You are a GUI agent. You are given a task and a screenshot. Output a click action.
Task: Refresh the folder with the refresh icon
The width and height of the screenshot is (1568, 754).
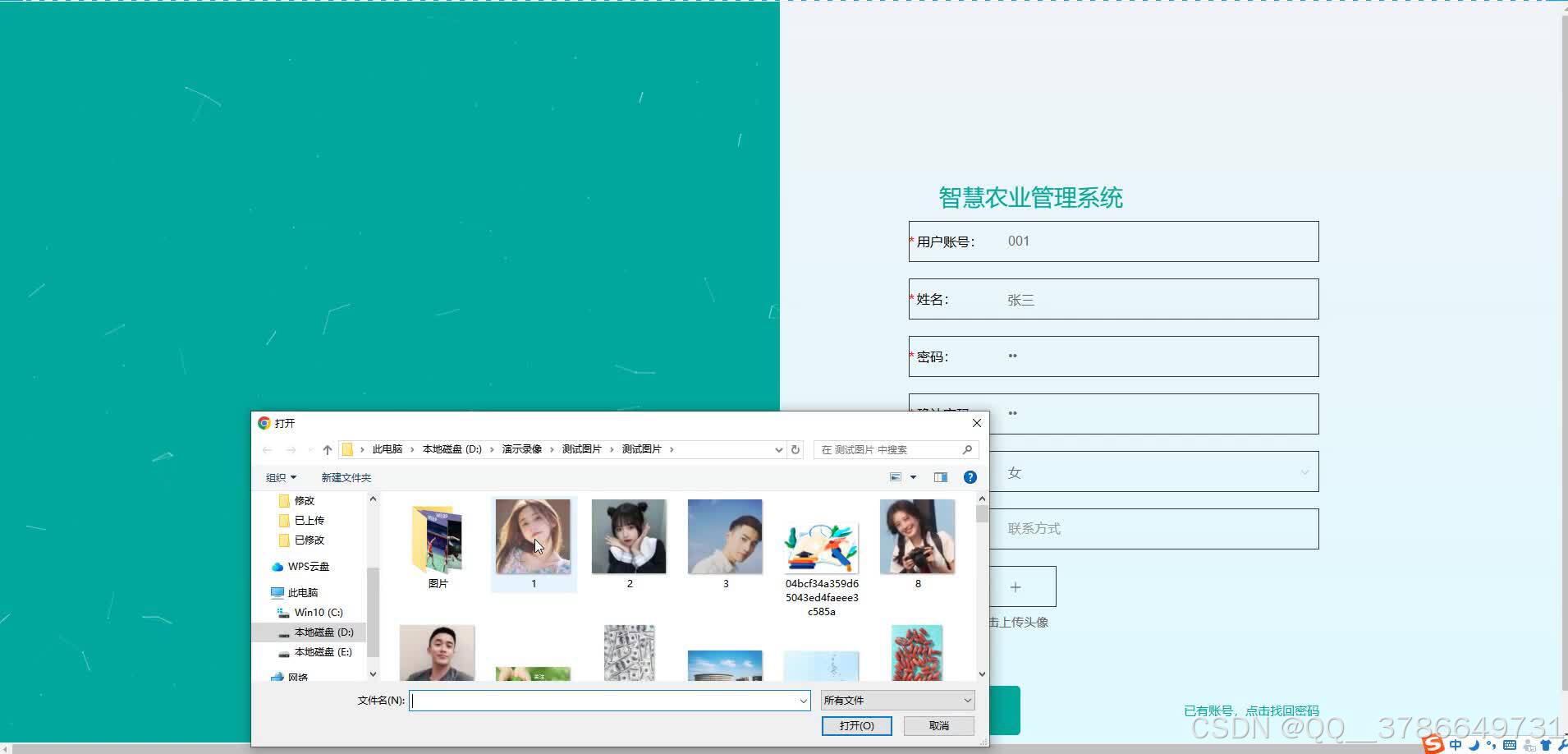tap(794, 449)
